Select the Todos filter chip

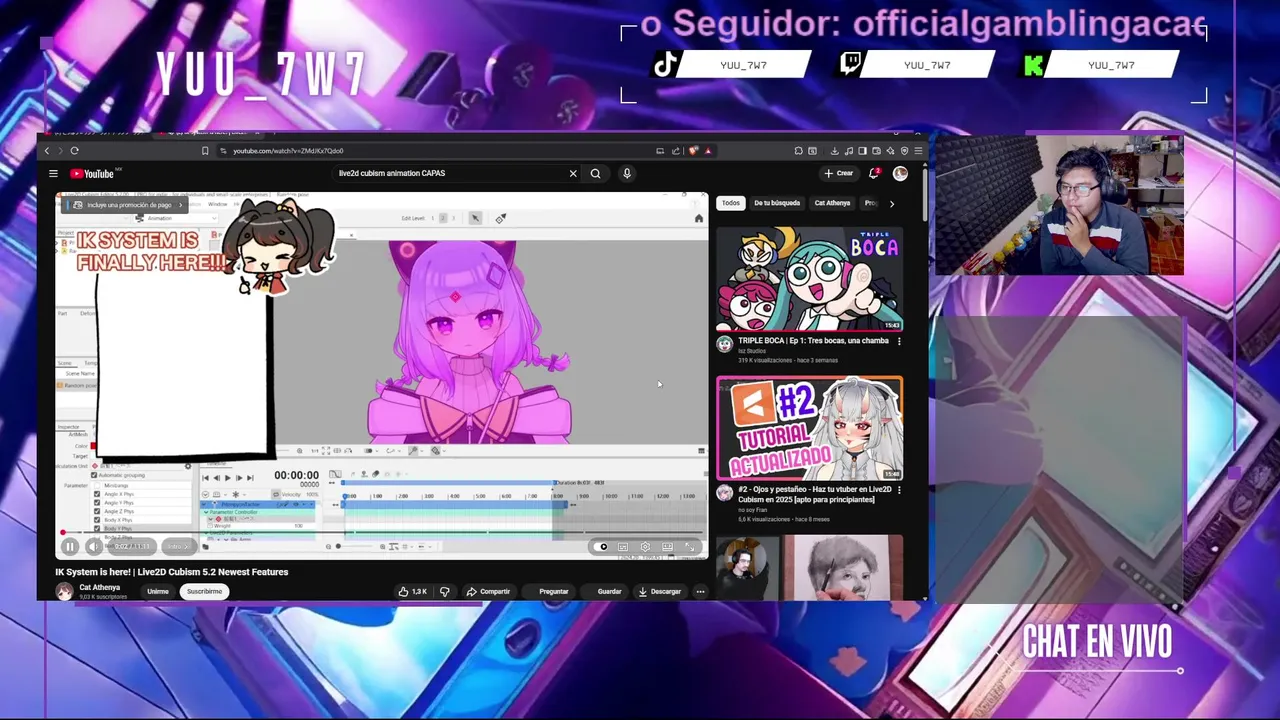click(731, 203)
